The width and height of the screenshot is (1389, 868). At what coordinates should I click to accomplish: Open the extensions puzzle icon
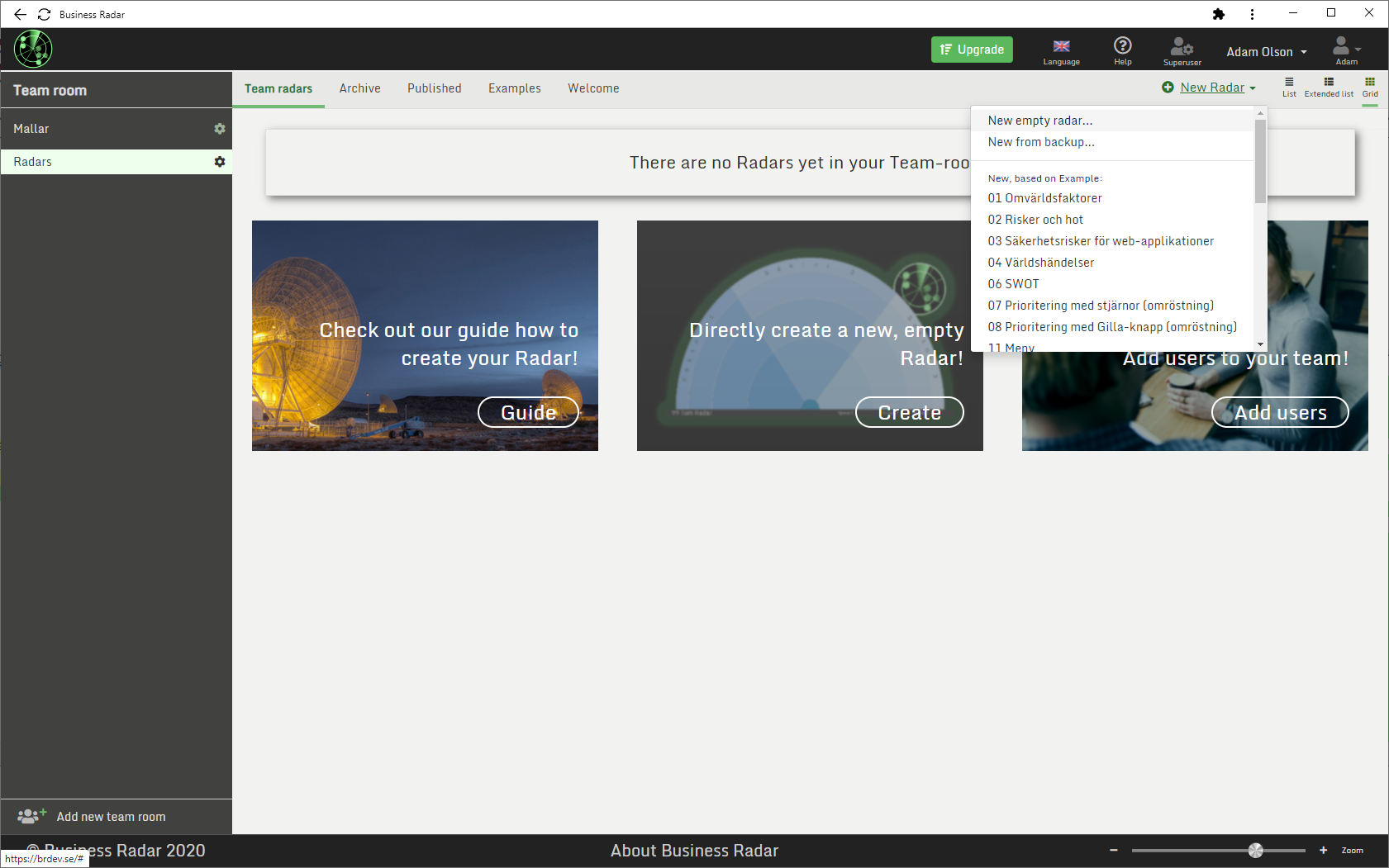point(1218,14)
